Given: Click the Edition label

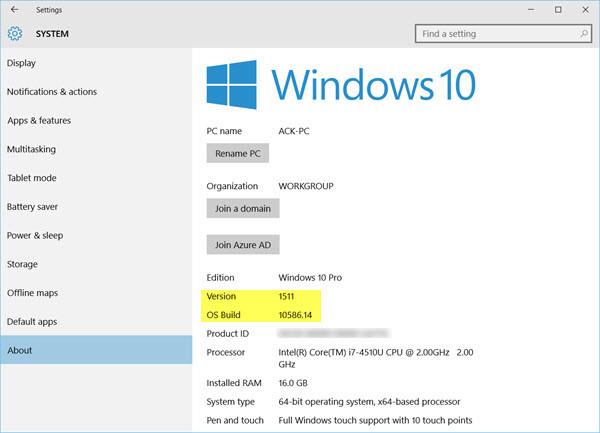Looking at the screenshot, I should tap(220, 278).
